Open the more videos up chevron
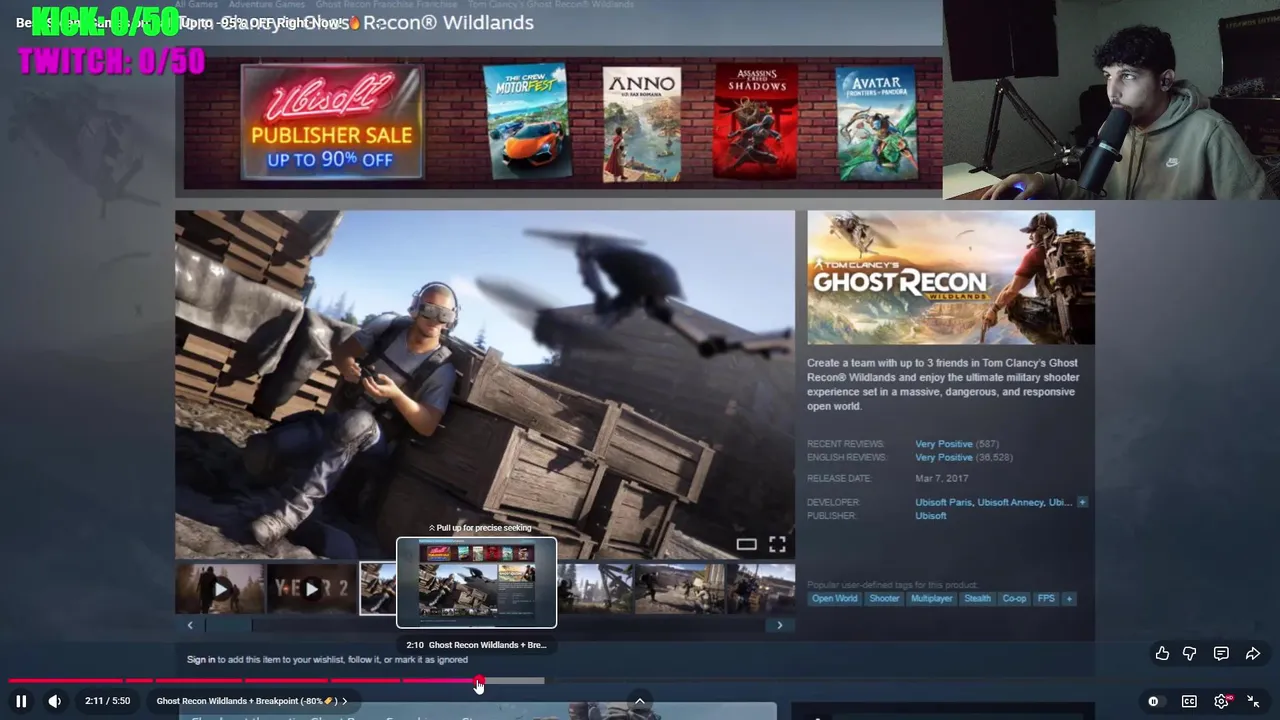The image size is (1280, 720). 640,700
